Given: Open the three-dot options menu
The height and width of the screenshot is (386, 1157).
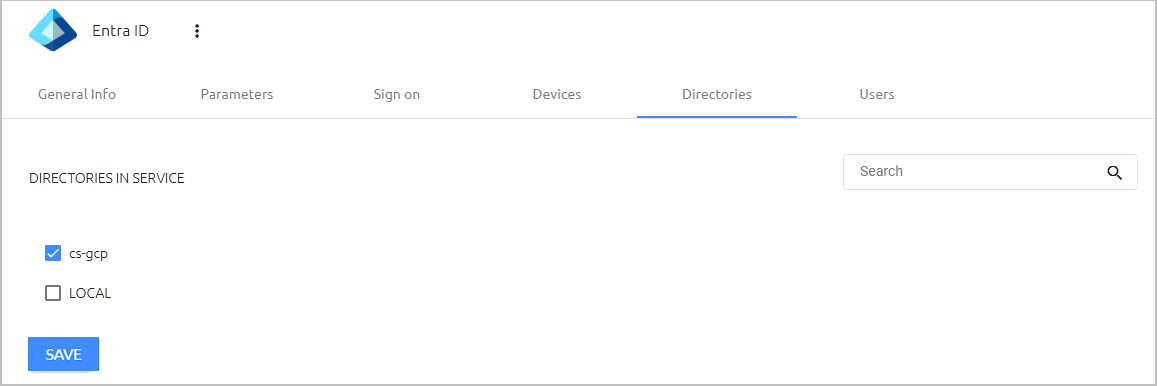Looking at the screenshot, I should pos(196,31).
